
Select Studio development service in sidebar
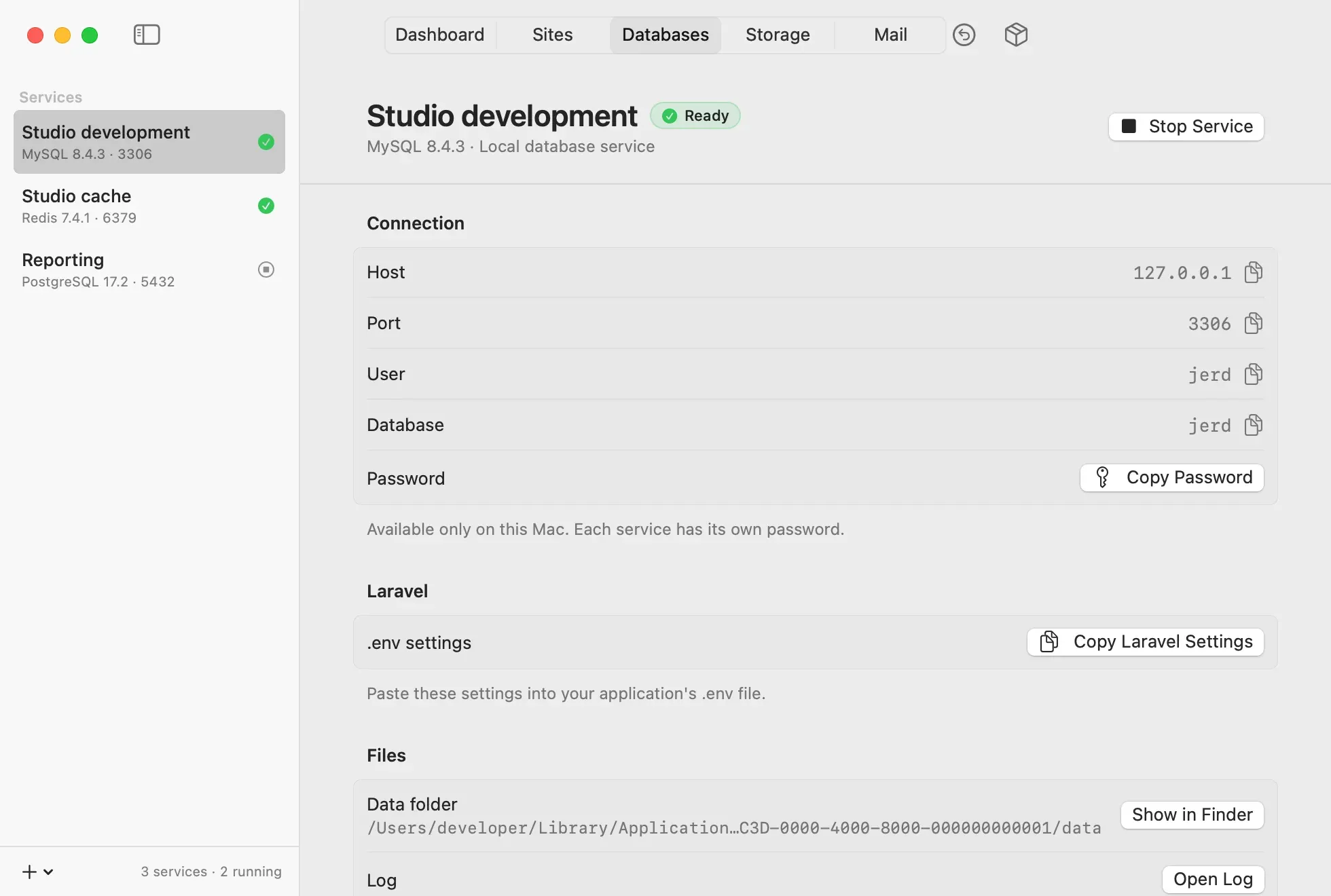pos(149,142)
